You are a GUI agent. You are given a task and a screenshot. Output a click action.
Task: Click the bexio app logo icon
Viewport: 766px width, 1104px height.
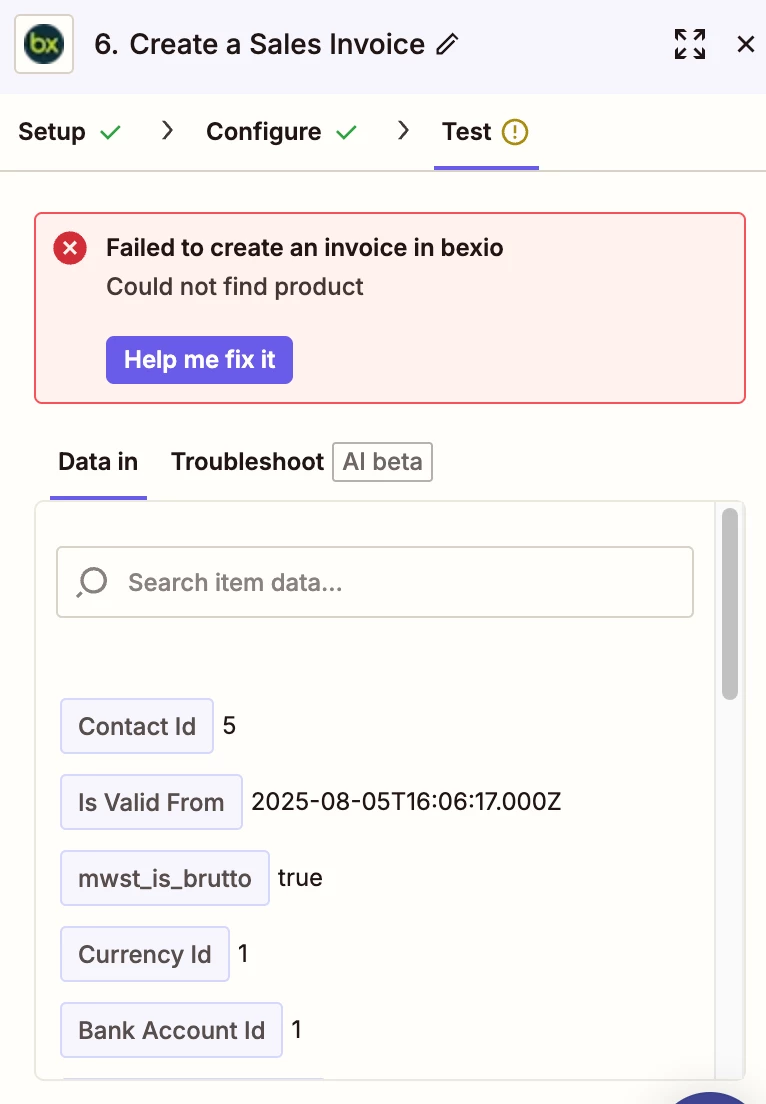click(44, 44)
